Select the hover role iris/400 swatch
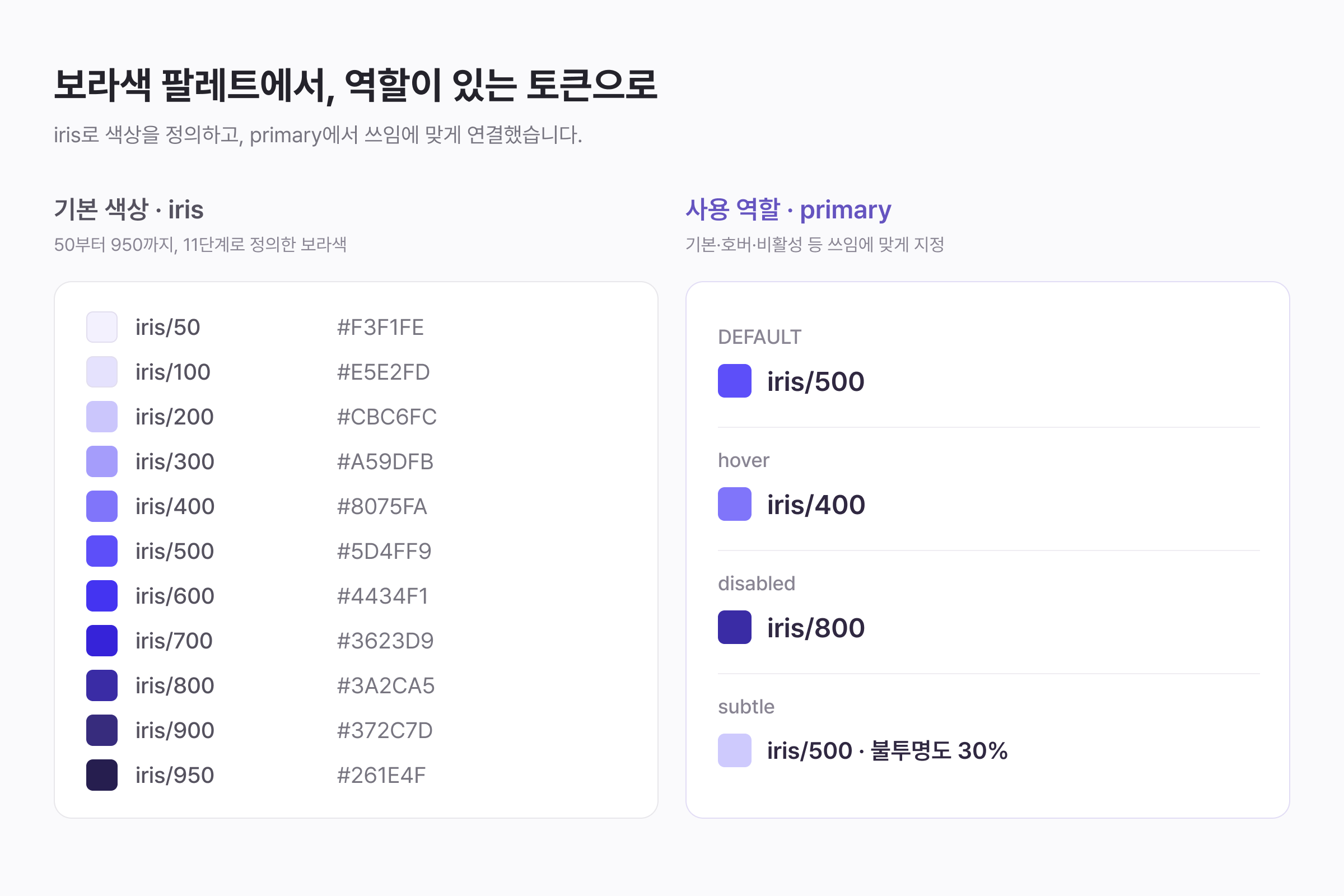The height and width of the screenshot is (896, 1344). click(735, 504)
